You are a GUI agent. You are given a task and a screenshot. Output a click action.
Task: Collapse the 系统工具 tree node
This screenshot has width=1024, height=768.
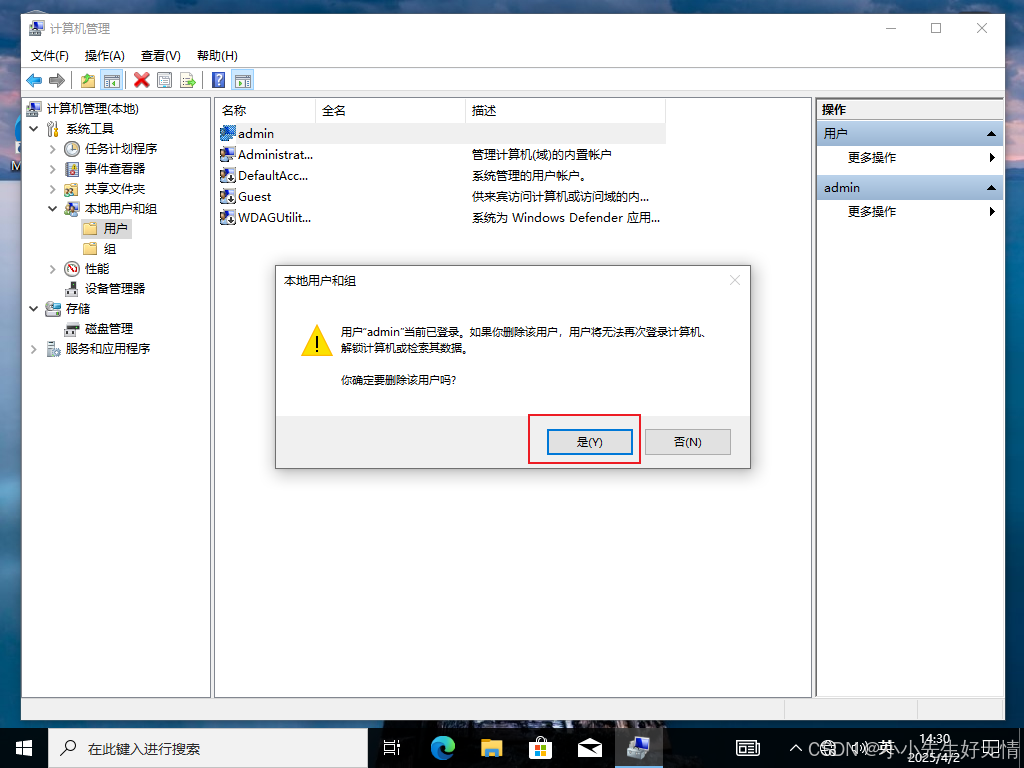tap(34, 129)
